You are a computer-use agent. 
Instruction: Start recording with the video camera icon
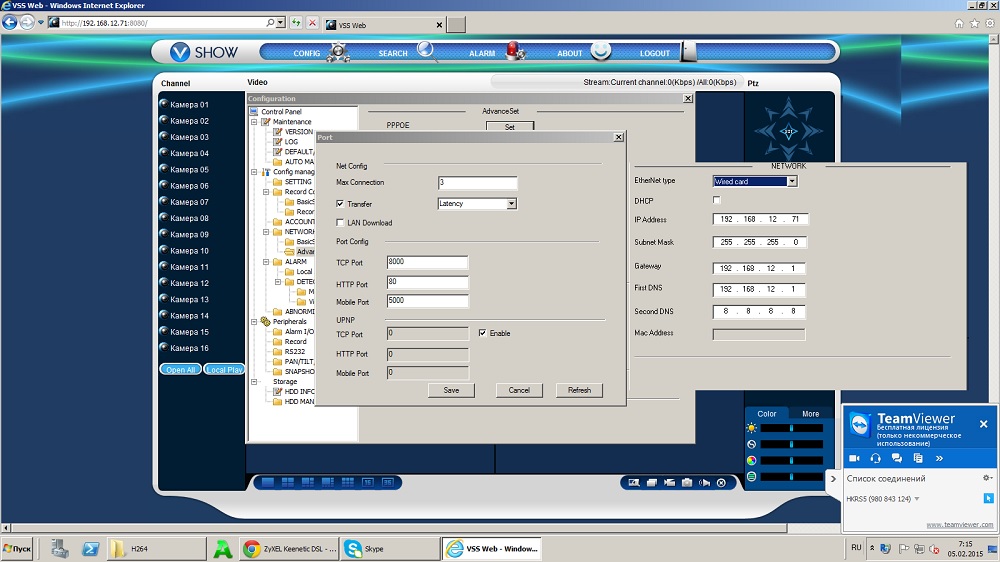(669, 483)
